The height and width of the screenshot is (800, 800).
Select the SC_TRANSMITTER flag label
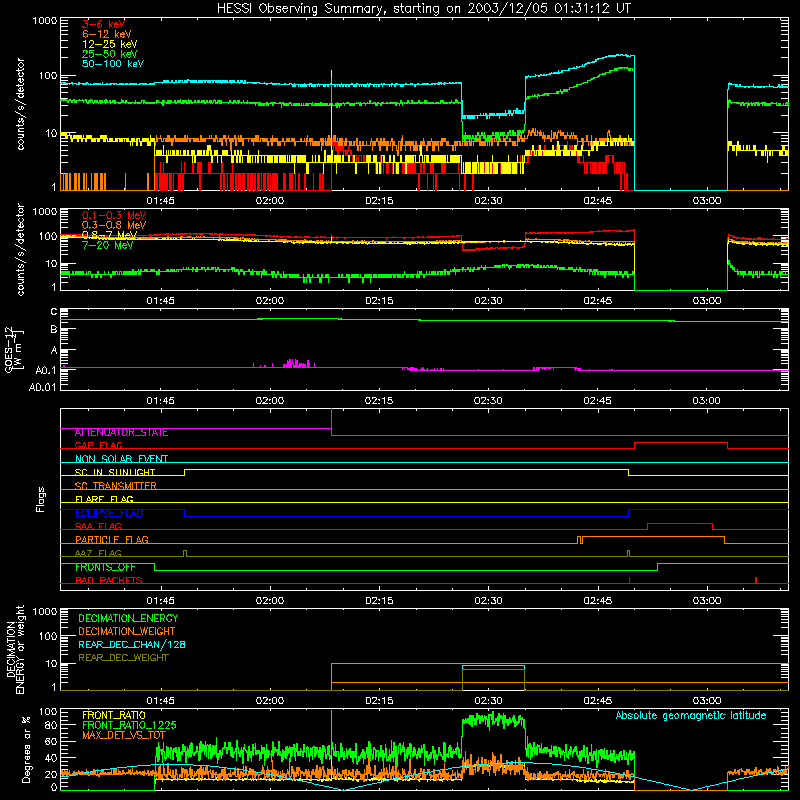coord(115,486)
